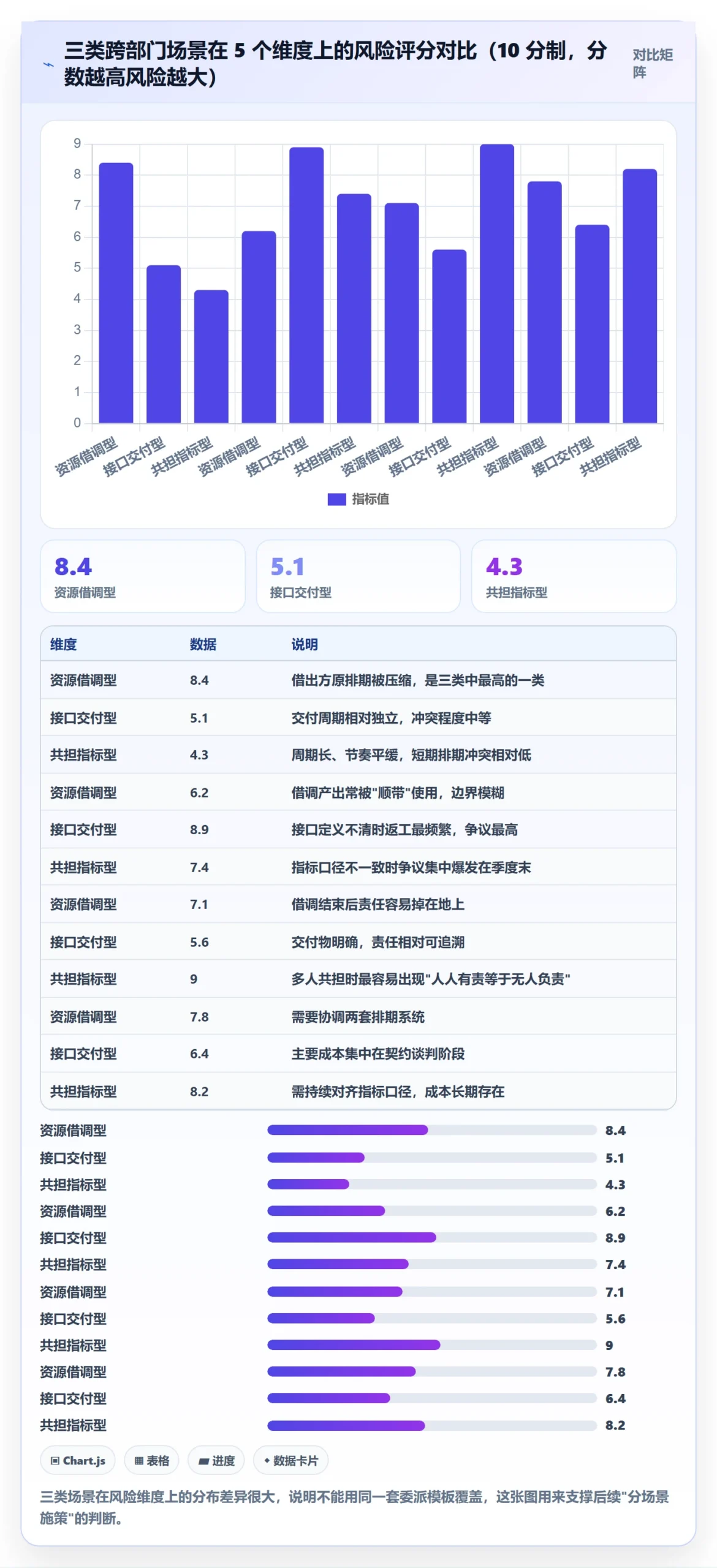The height and width of the screenshot is (1568, 717).
Task: Click the progress bar showing 7.8
Action: coord(432,1371)
